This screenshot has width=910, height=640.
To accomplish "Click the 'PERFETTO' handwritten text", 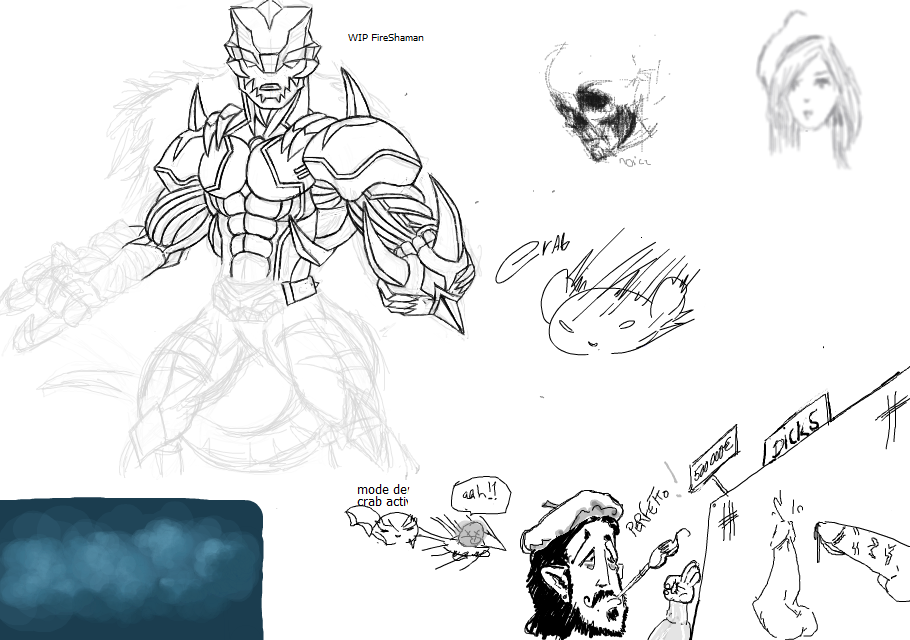I will [x=653, y=506].
